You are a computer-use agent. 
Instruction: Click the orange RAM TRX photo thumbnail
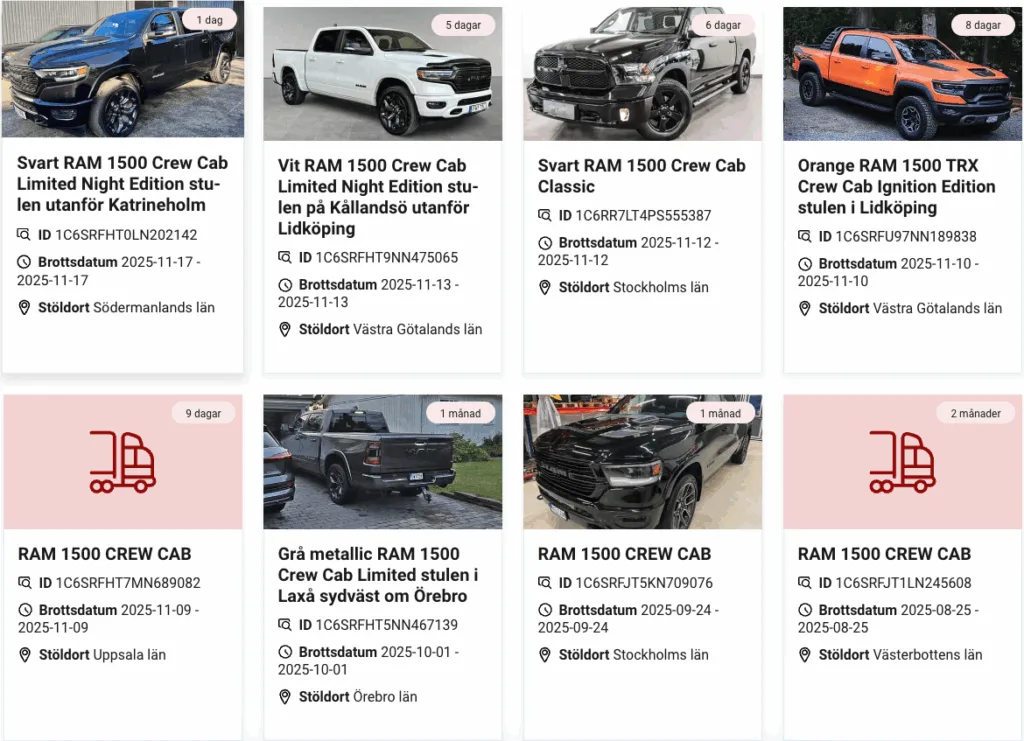tap(903, 74)
